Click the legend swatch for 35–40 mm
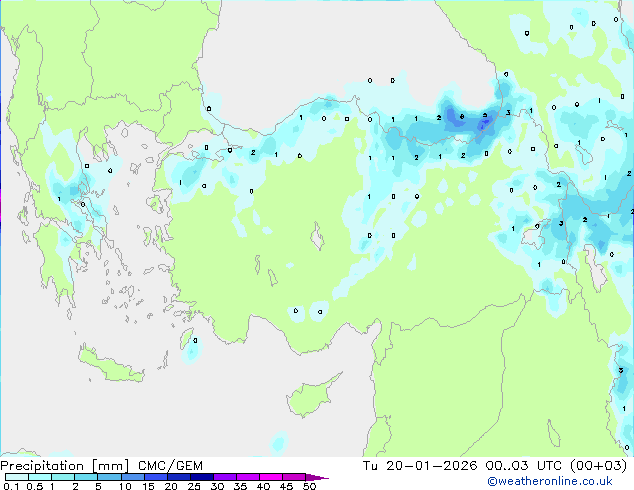Image resolution: width=634 pixels, height=490 pixels. coord(248,477)
